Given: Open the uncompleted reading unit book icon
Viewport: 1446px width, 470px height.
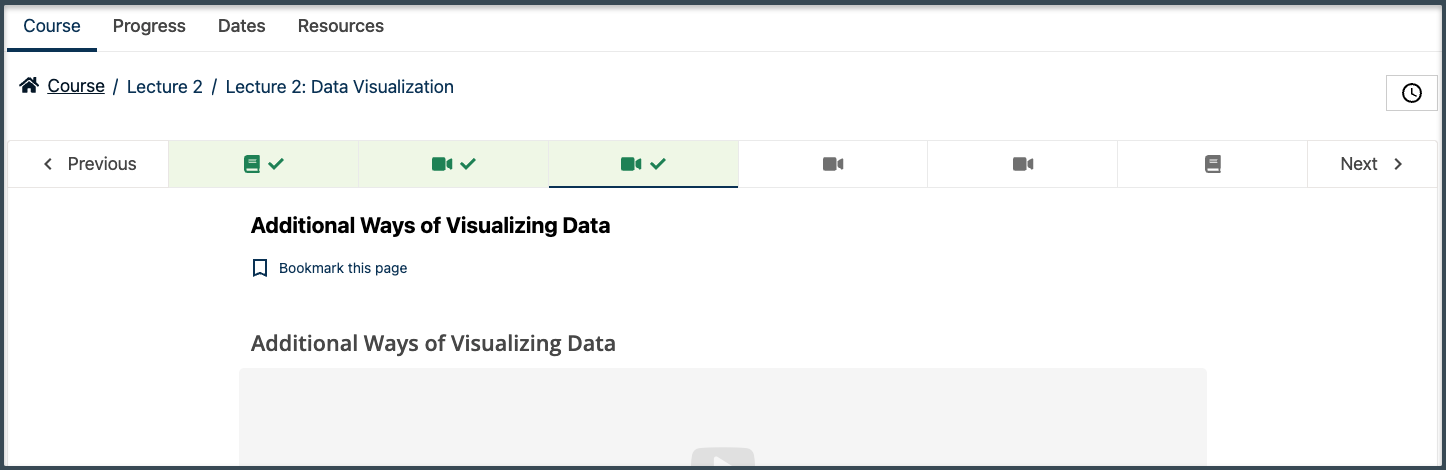Looking at the screenshot, I should [1212, 164].
